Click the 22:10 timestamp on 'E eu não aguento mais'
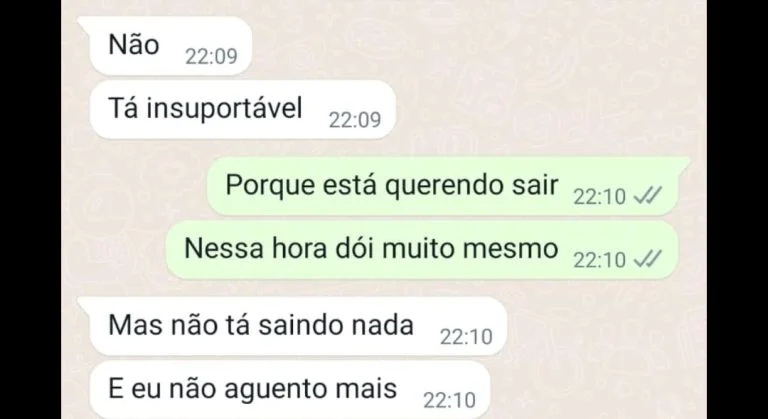The width and height of the screenshot is (768, 419). click(449, 400)
